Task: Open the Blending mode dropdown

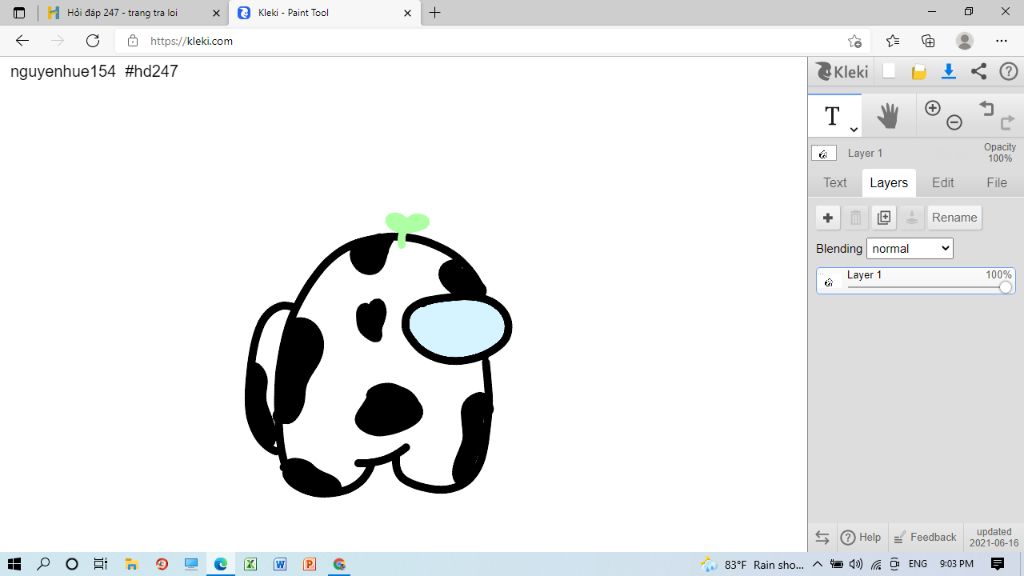Action: point(910,248)
